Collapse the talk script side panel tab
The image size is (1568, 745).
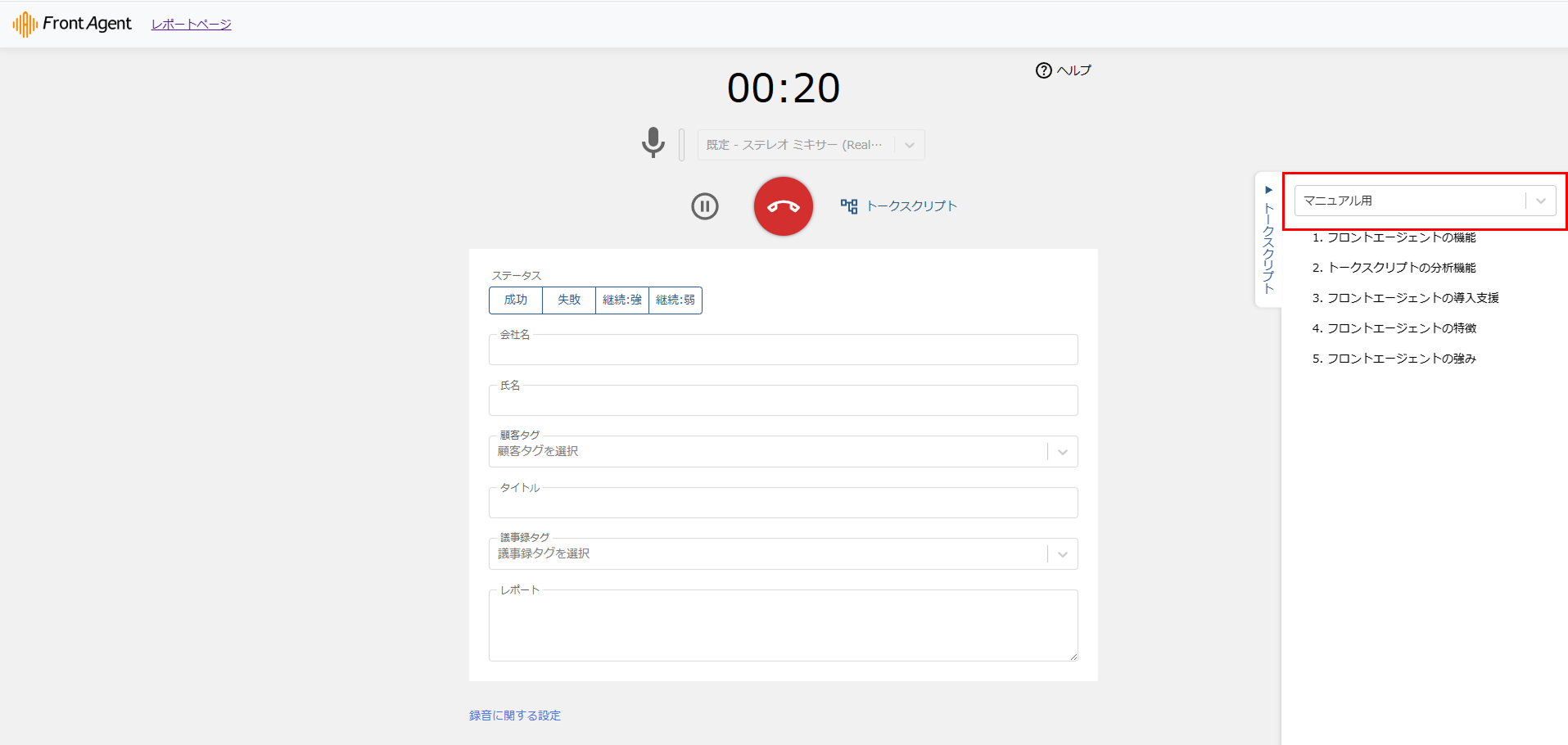[x=1268, y=239]
